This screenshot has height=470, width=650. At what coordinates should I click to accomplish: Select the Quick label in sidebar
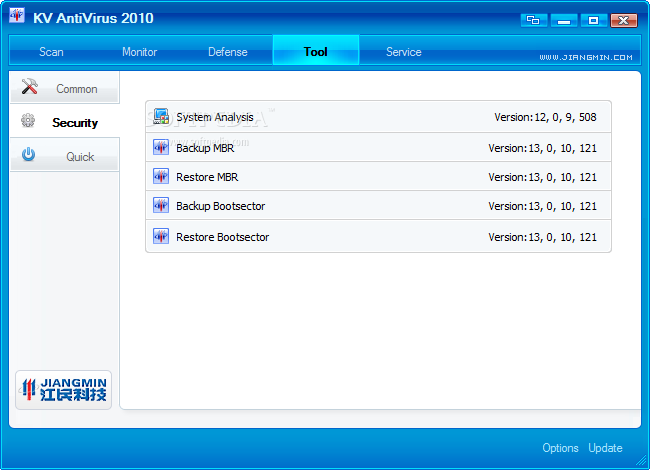pyautogui.click(x=80, y=157)
